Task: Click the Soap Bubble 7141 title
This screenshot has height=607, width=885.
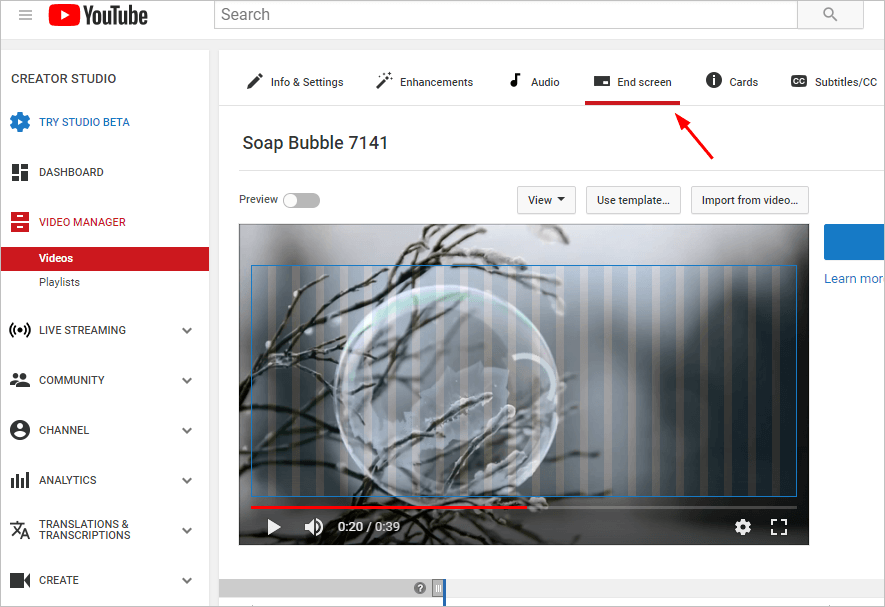Action: click(315, 143)
